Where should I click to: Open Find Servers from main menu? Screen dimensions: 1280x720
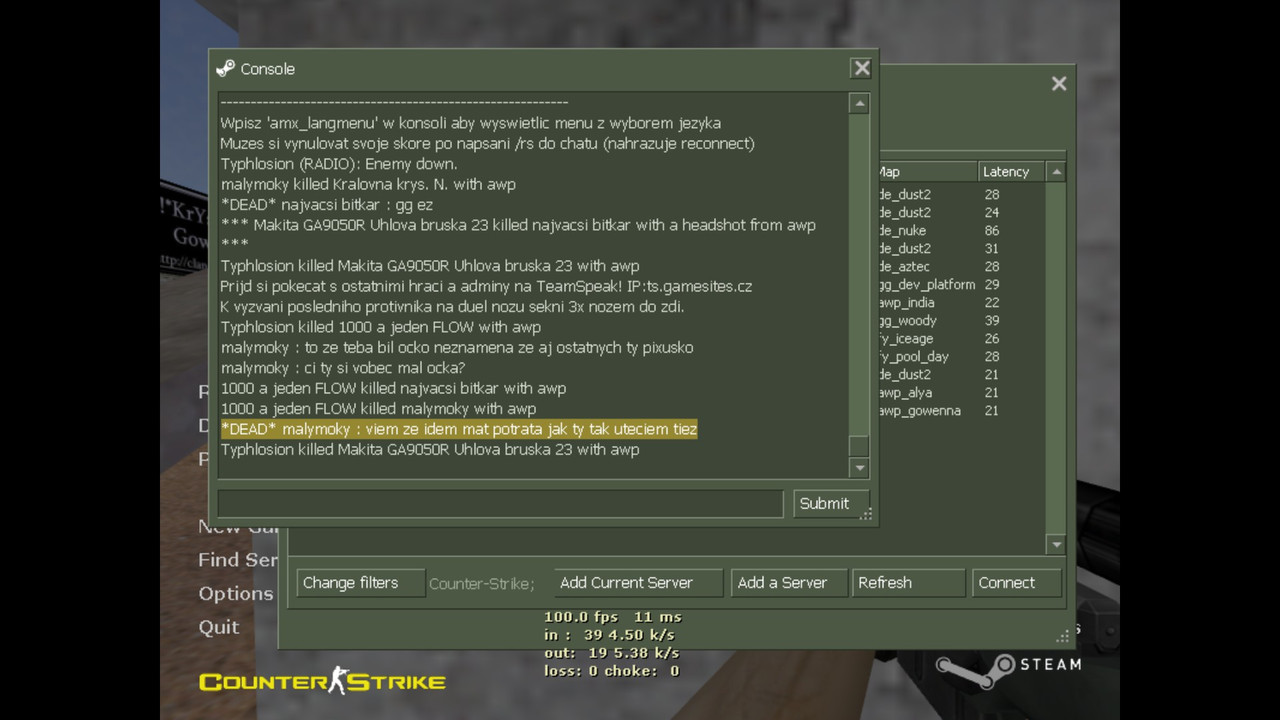[238, 560]
